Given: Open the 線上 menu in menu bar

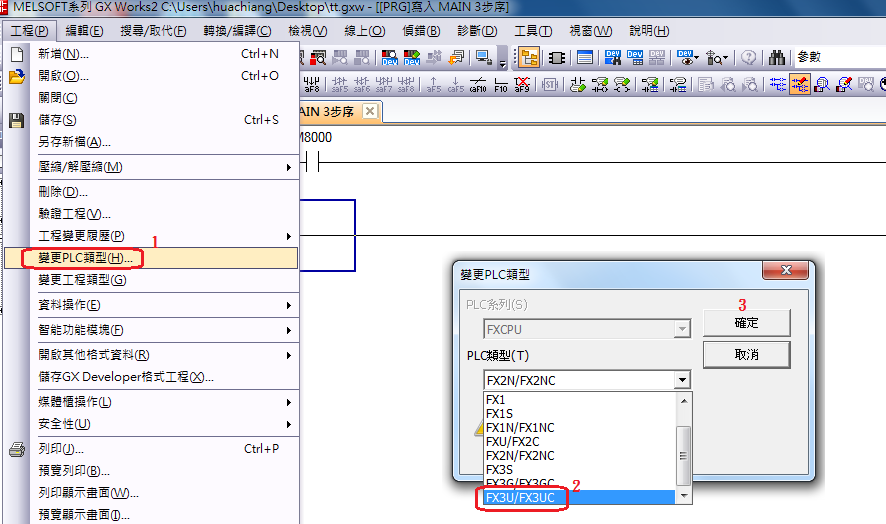Looking at the screenshot, I should [x=363, y=31].
